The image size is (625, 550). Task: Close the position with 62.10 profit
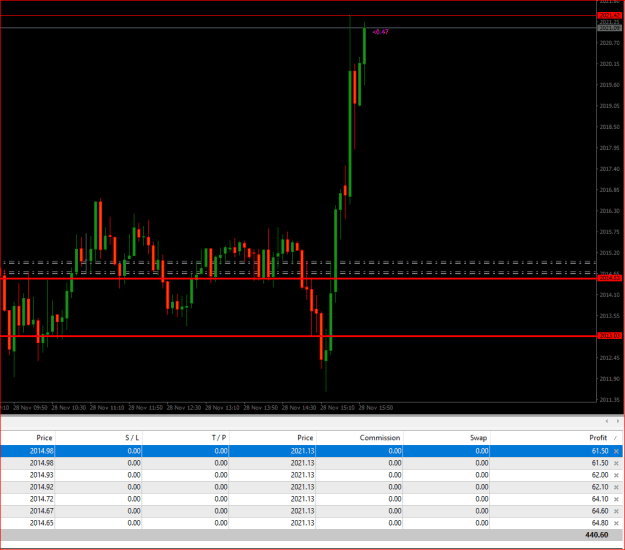point(616,487)
